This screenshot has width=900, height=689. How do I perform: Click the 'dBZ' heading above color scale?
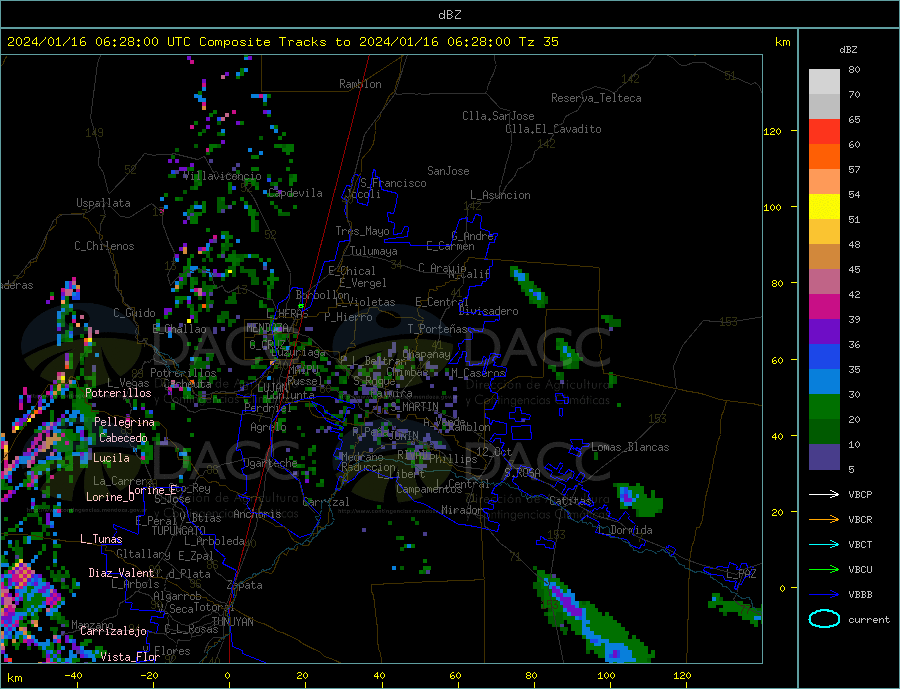pyautogui.click(x=848, y=50)
